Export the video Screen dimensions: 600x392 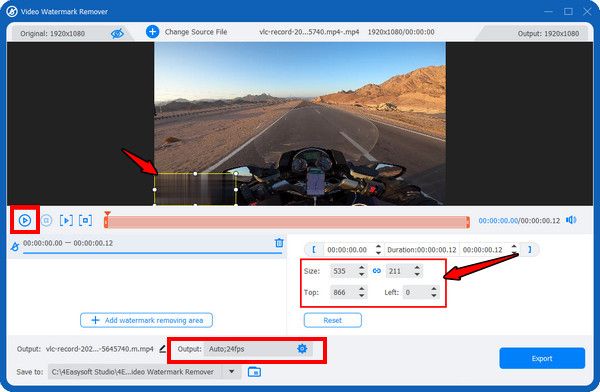542,358
